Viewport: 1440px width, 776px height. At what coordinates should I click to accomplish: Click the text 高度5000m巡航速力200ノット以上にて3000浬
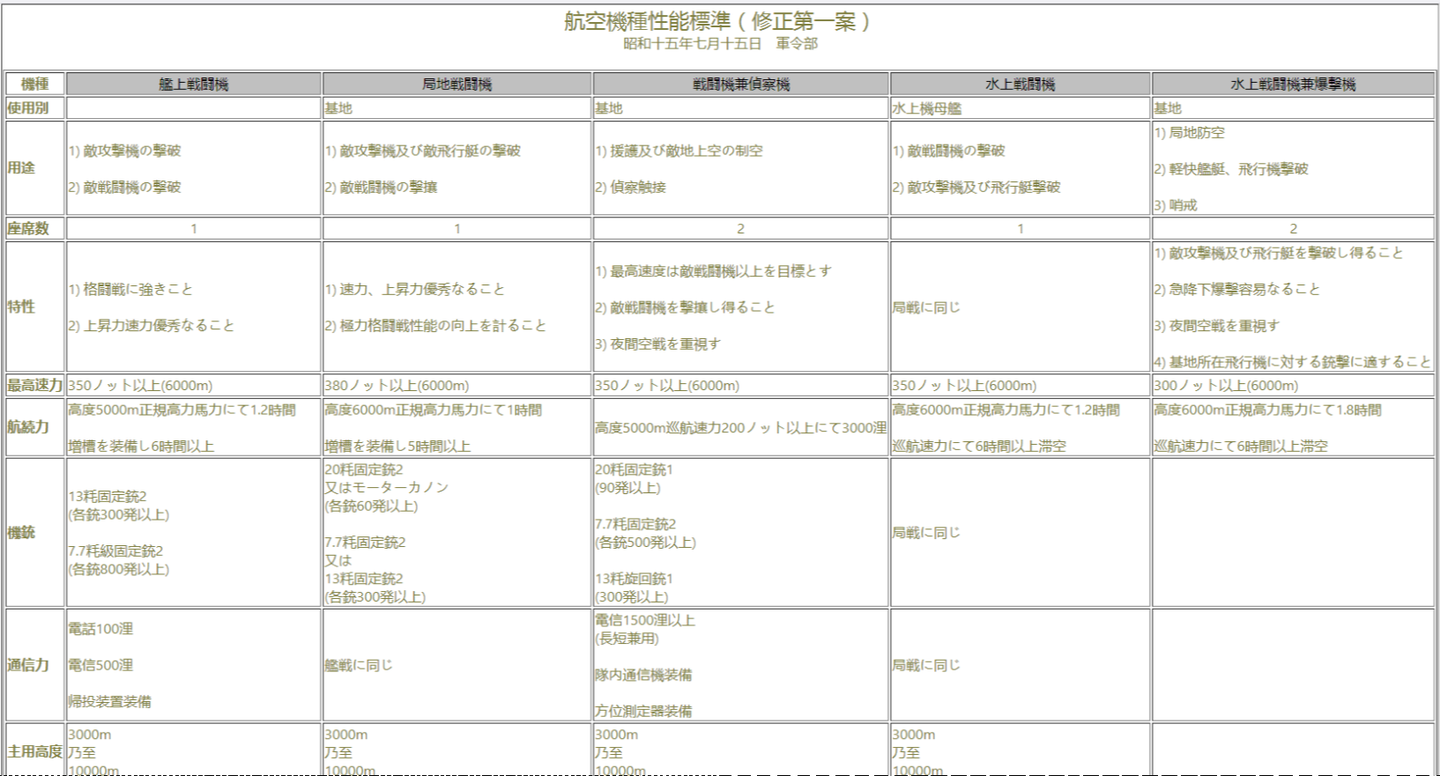tap(741, 427)
